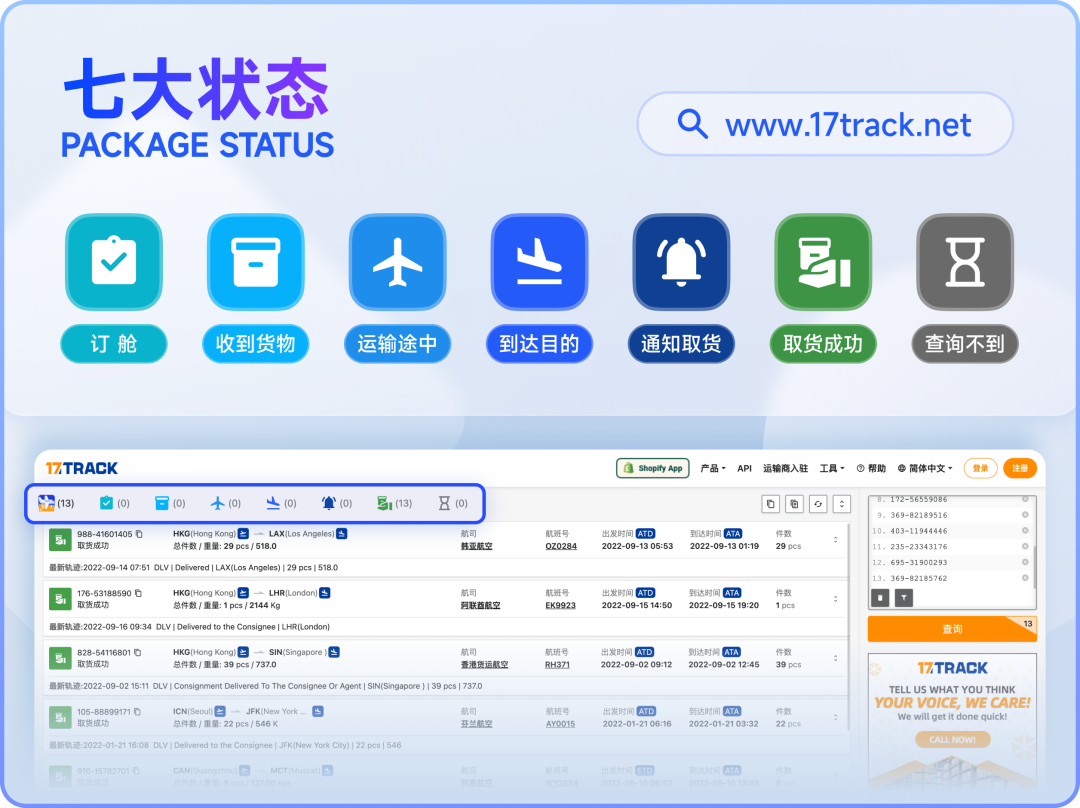
Task: Click the all-packages filter icon showing 13
Action: click(47, 503)
